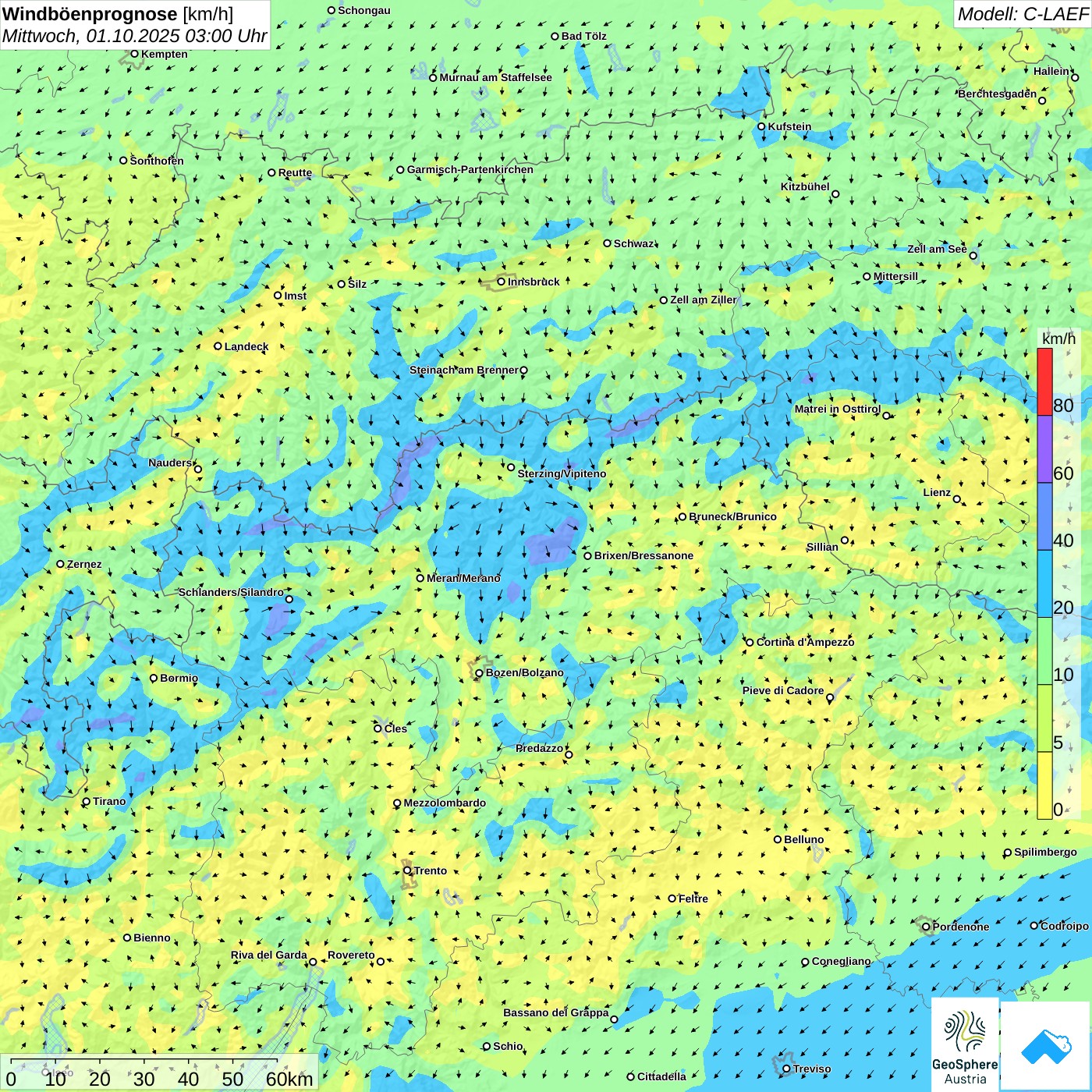Click the 'Berchtesgaden' label
The image size is (1092, 1092).
(998, 94)
